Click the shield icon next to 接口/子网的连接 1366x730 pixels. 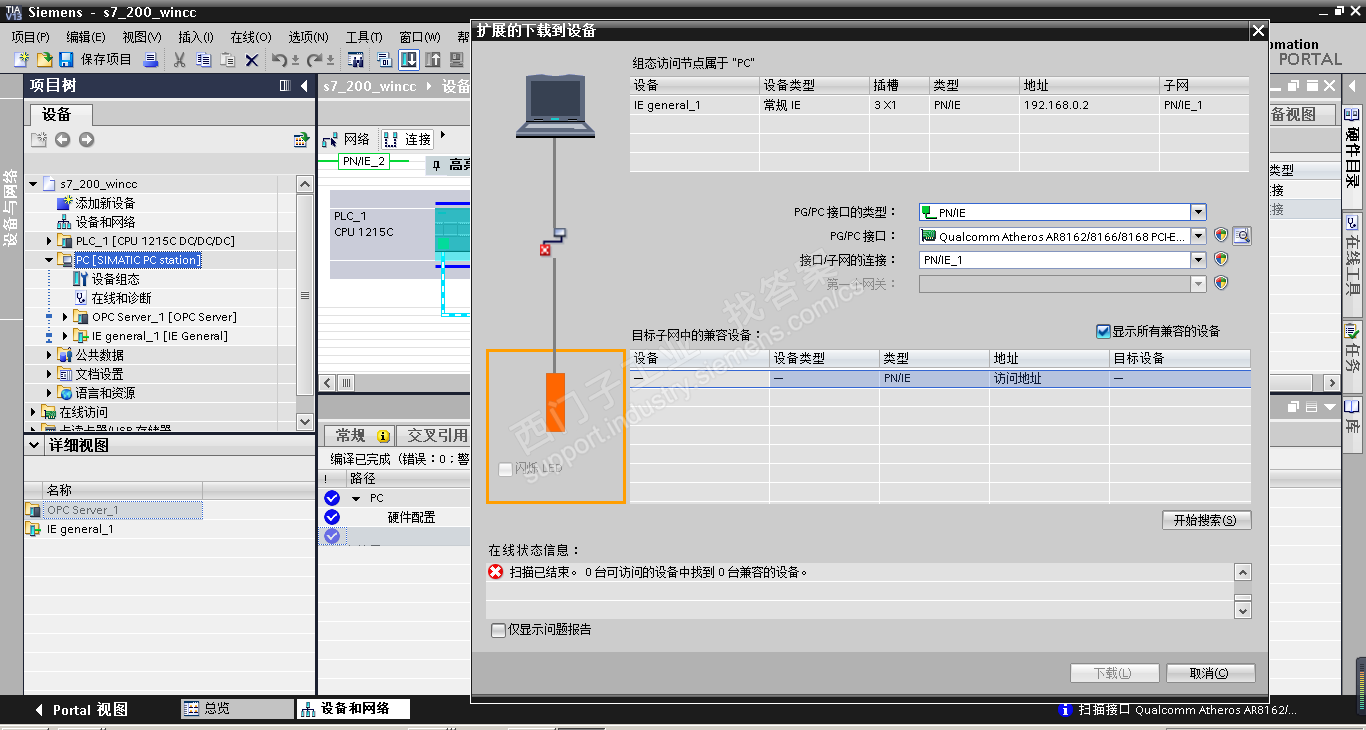[x=1220, y=259]
